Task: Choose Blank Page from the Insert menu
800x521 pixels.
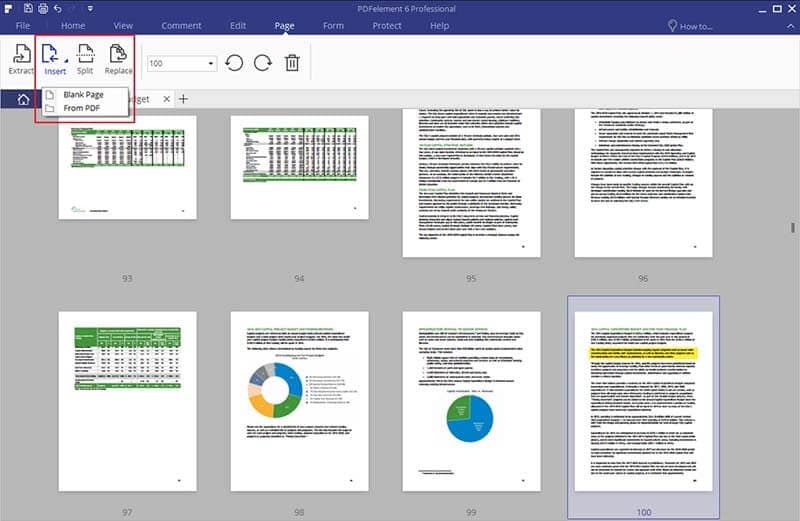Action: [84, 94]
